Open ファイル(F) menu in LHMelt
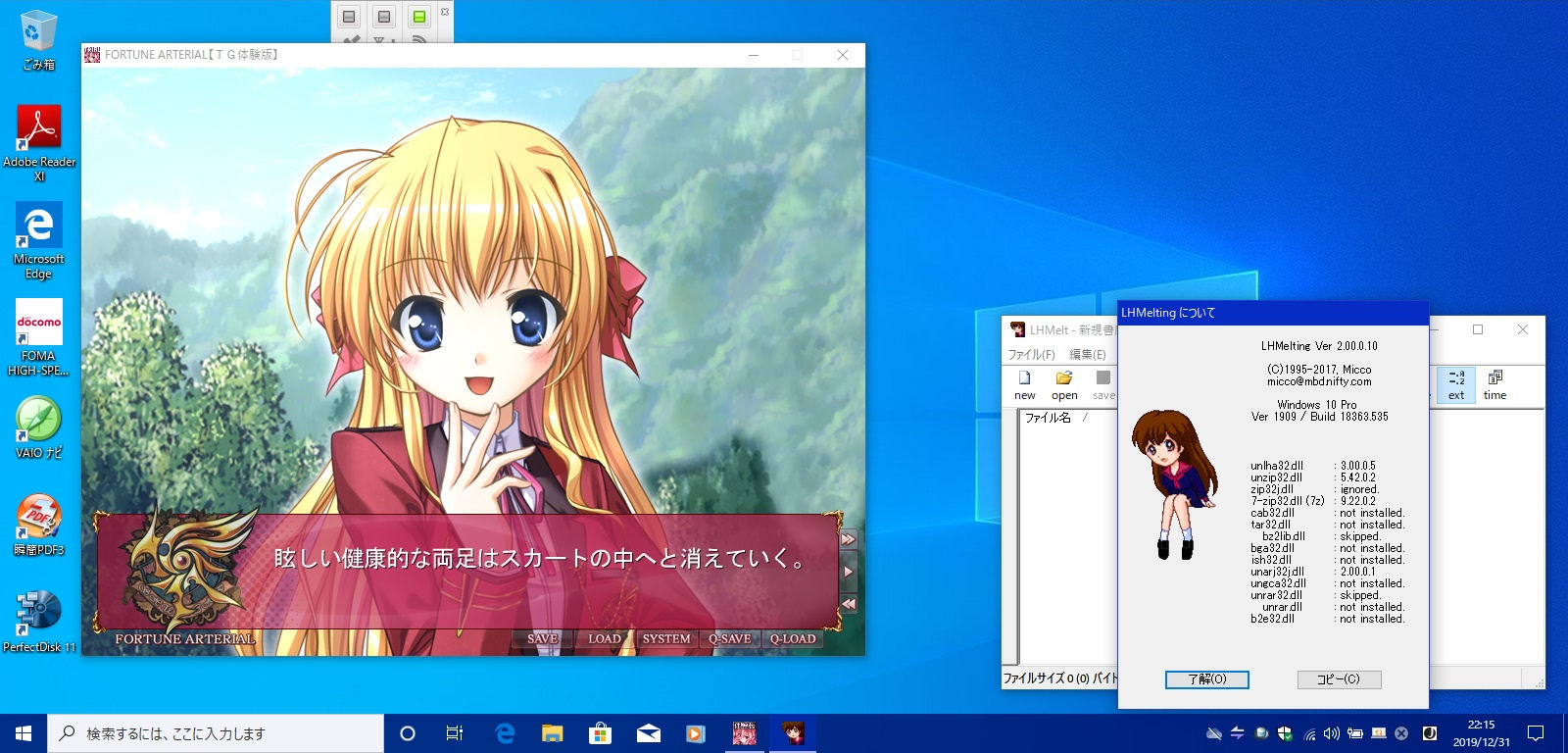 [1032, 354]
